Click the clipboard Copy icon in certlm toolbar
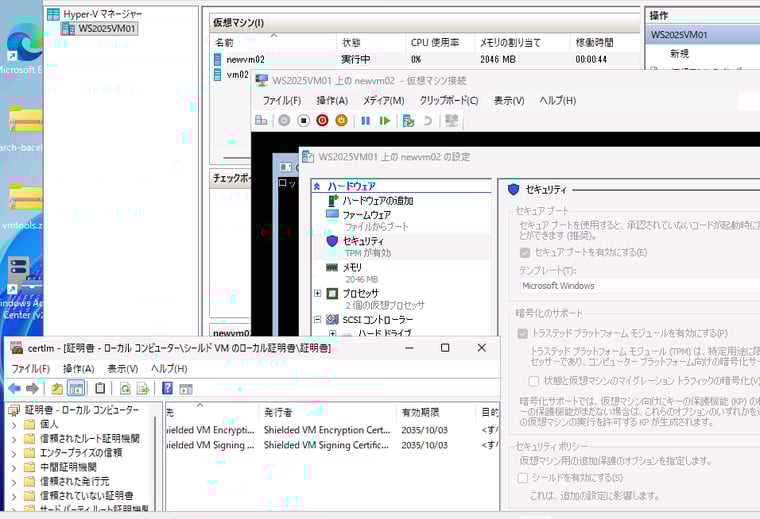The width and height of the screenshot is (760, 519). (100, 388)
